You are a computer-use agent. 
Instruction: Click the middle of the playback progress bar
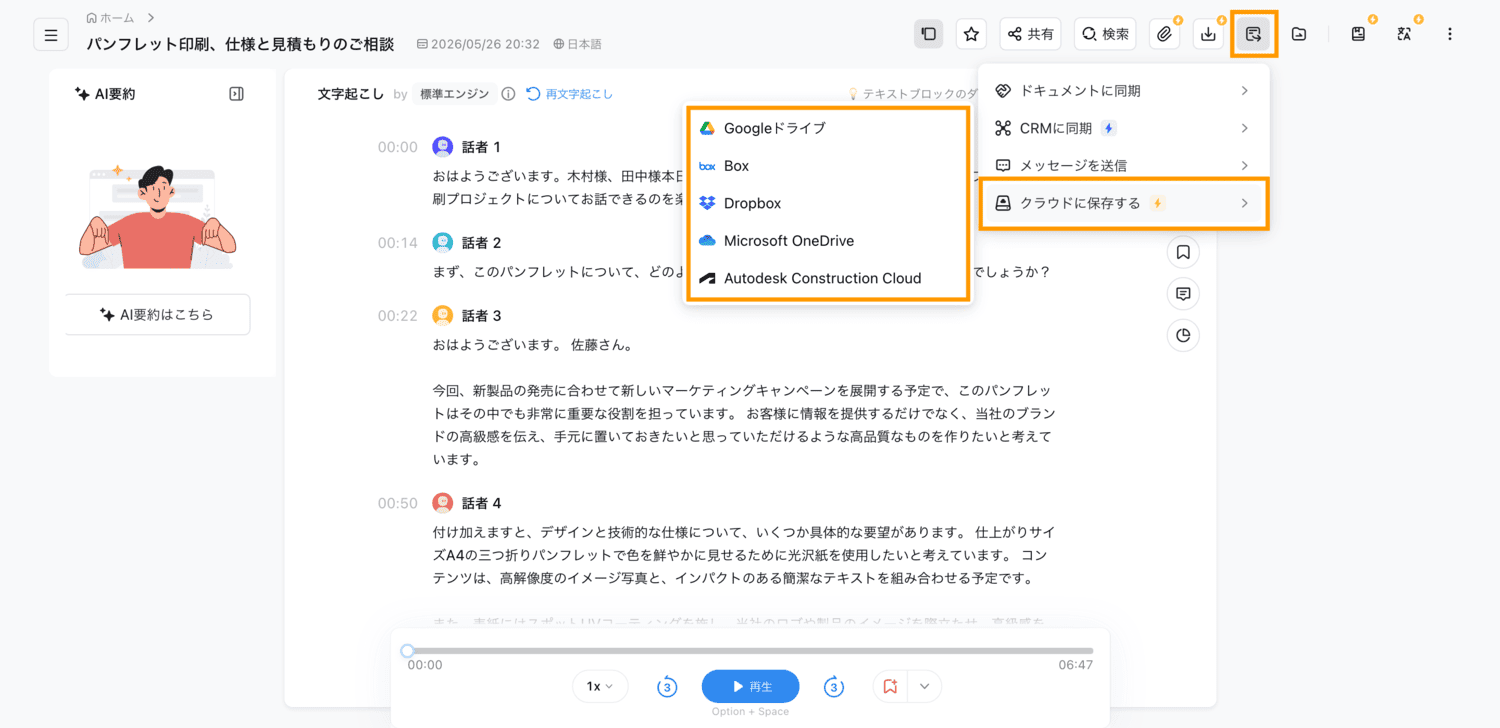click(x=750, y=651)
